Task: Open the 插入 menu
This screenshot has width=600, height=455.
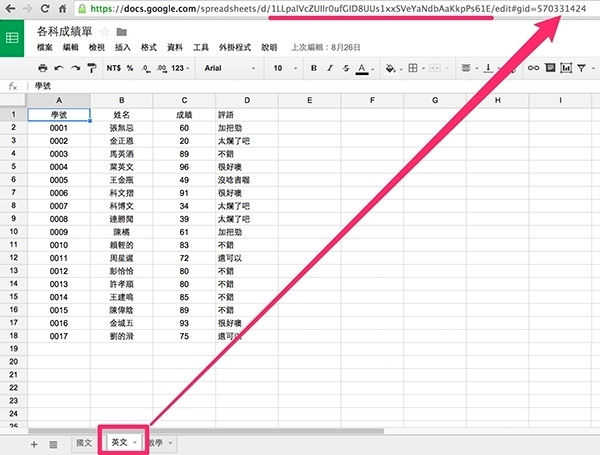Action: [x=122, y=47]
